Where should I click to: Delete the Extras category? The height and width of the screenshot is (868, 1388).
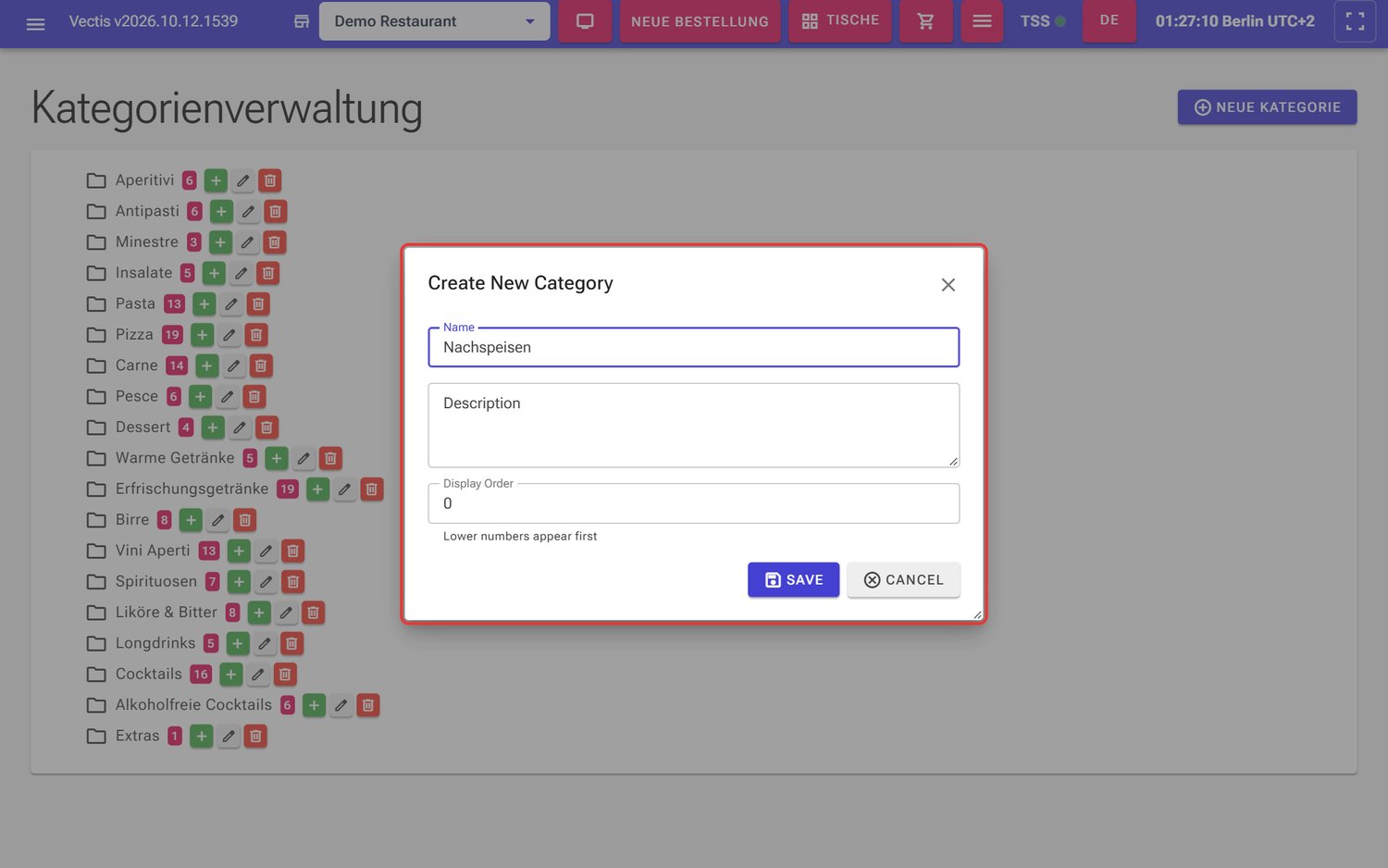tap(255, 736)
